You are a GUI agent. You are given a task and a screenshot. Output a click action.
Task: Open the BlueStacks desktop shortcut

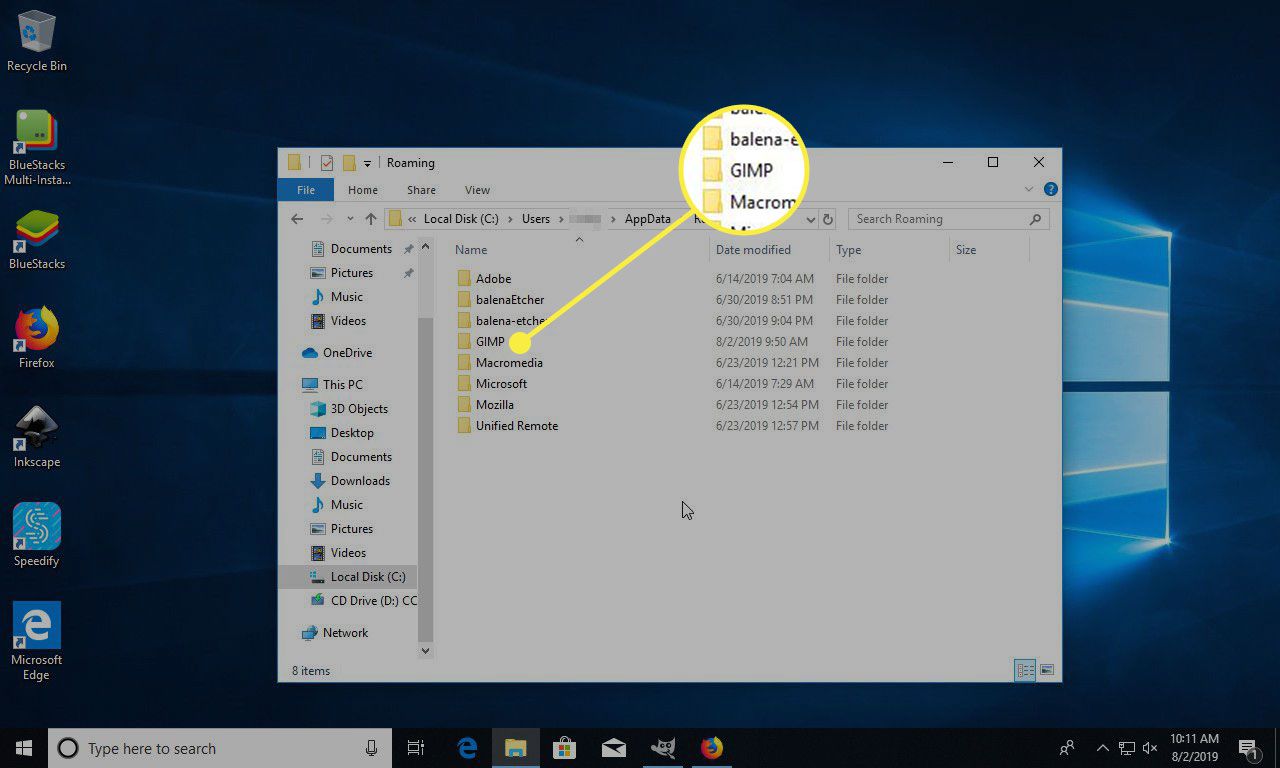click(x=37, y=240)
